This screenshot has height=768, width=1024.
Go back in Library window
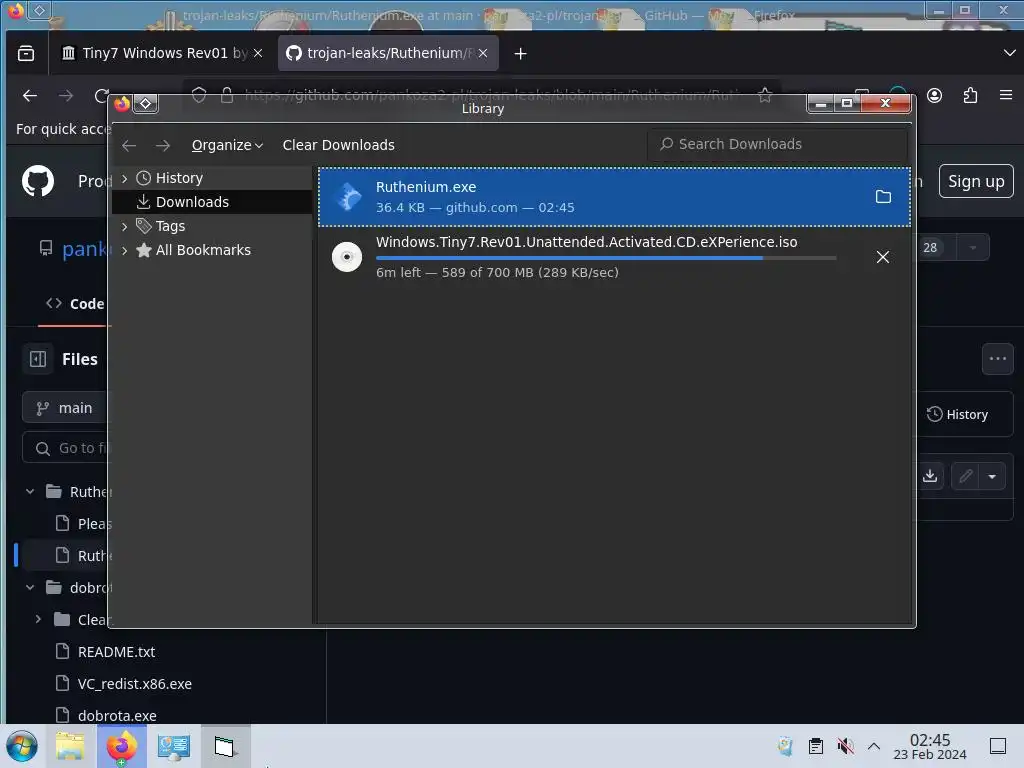point(129,145)
